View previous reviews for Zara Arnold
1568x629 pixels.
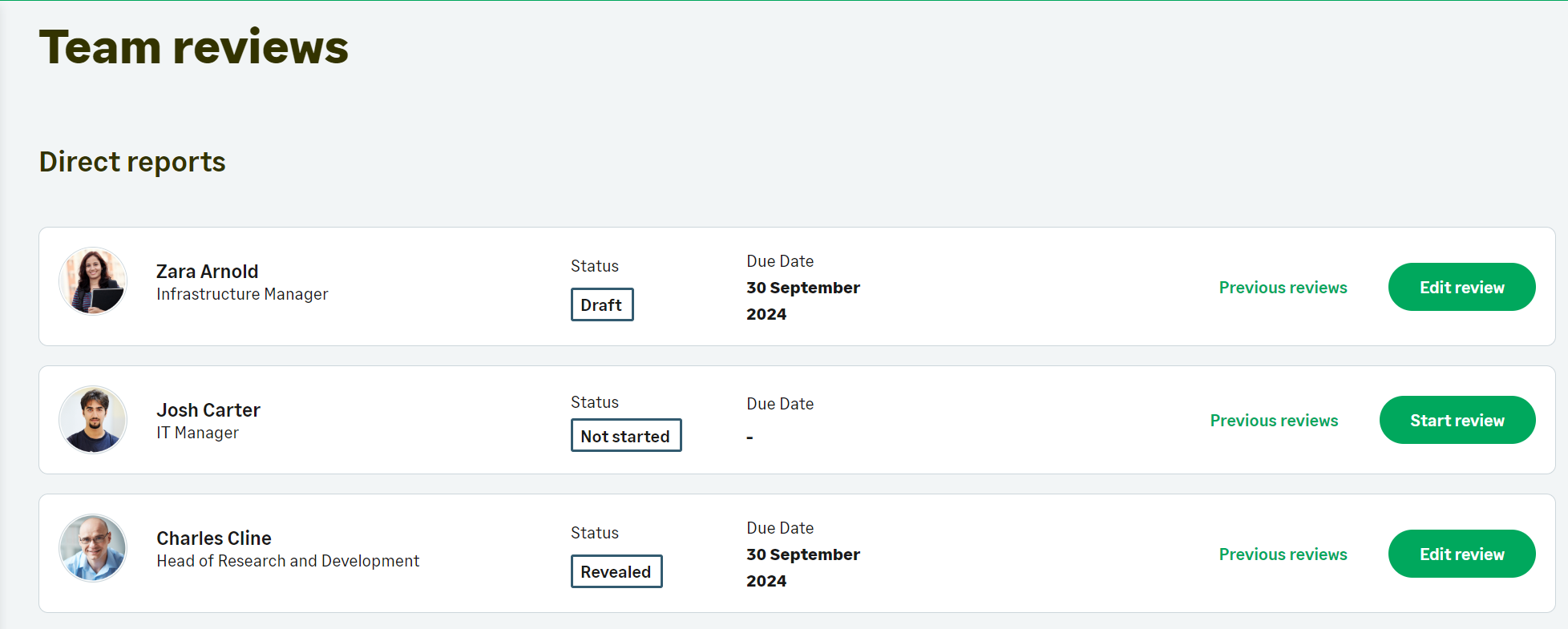coord(1283,288)
